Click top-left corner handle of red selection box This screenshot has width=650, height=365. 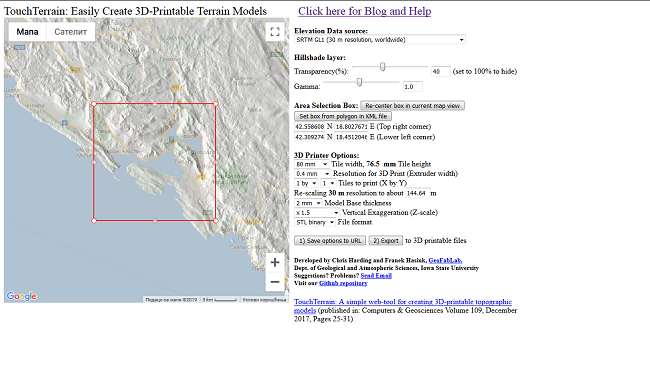pos(94,104)
